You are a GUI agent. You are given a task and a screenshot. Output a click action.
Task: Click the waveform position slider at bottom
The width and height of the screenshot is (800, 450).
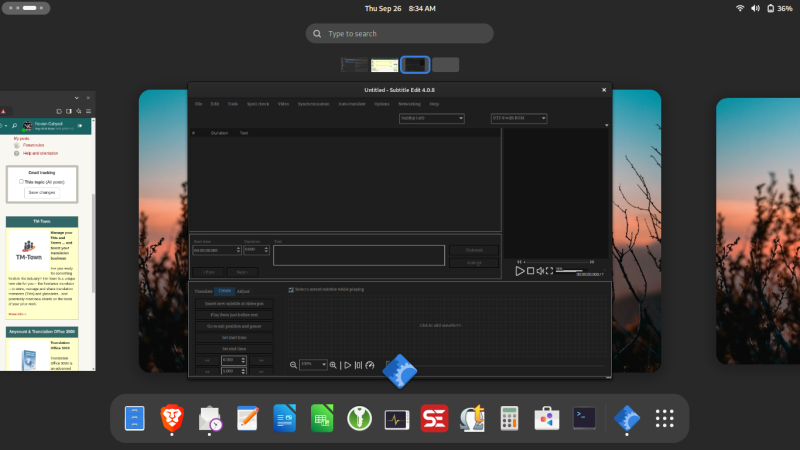(495, 366)
